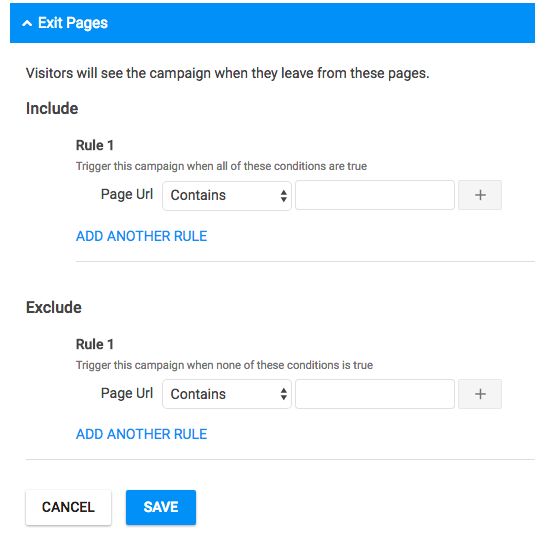
Task: Click the 'none of these conditions' description
Action: (224, 365)
